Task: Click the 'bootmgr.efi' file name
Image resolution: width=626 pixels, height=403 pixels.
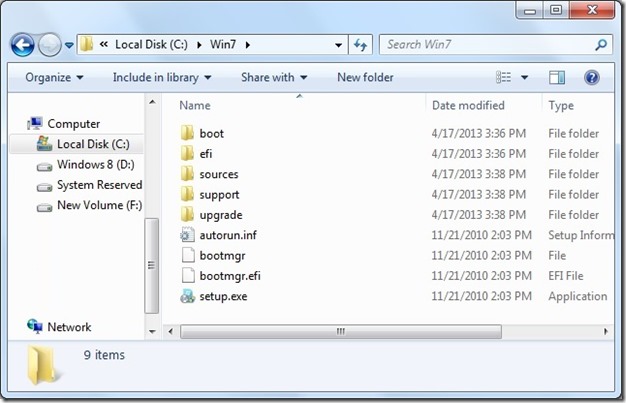Action: [230, 276]
